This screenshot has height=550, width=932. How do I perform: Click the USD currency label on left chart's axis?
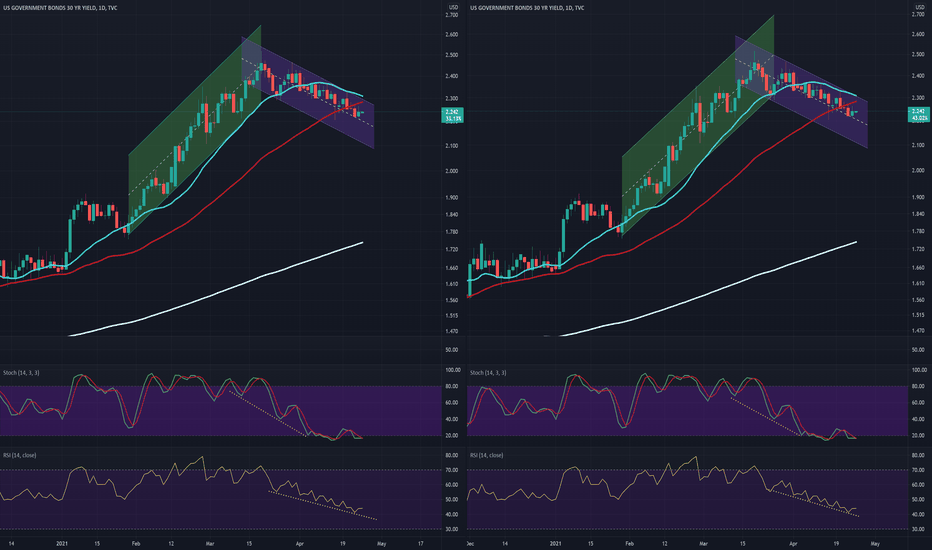453,7
